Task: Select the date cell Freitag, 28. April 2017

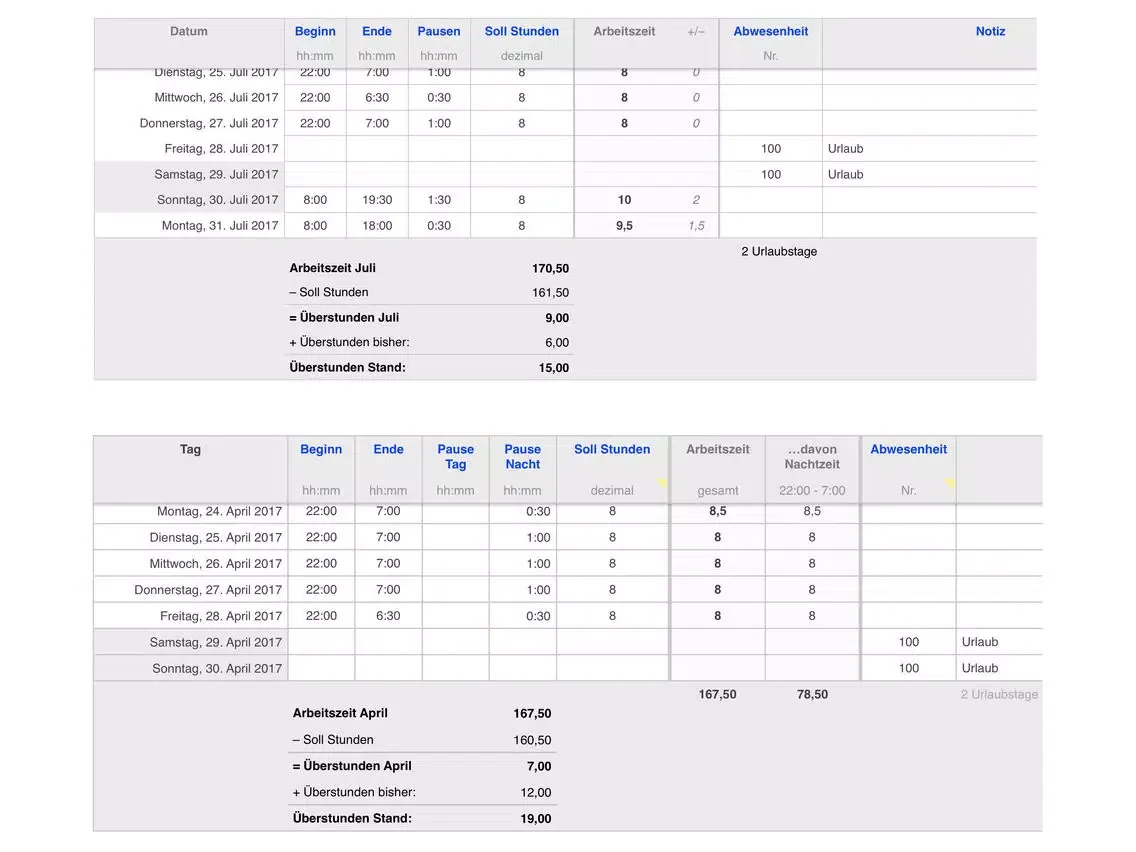Action: pos(221,616)
